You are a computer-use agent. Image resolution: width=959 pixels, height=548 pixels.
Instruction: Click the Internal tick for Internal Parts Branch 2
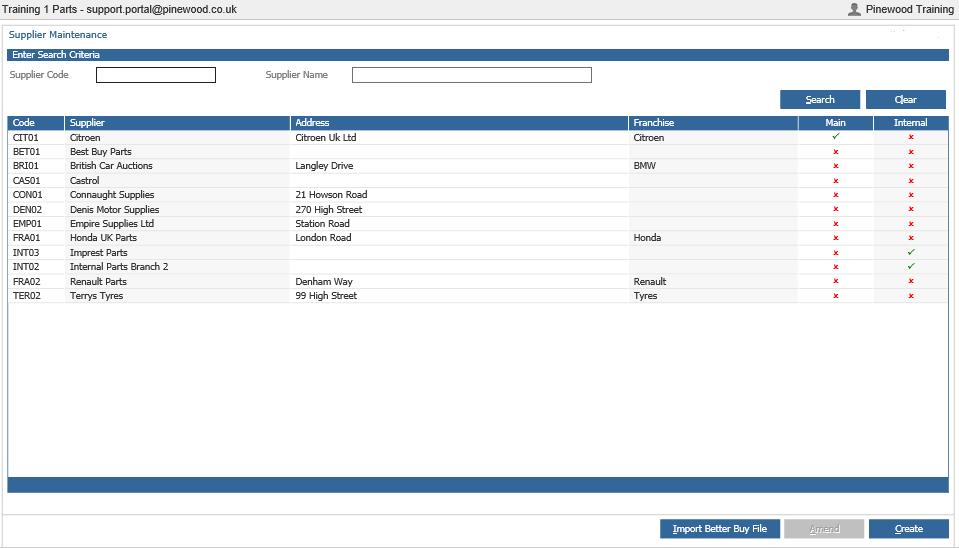coord(911,266)
